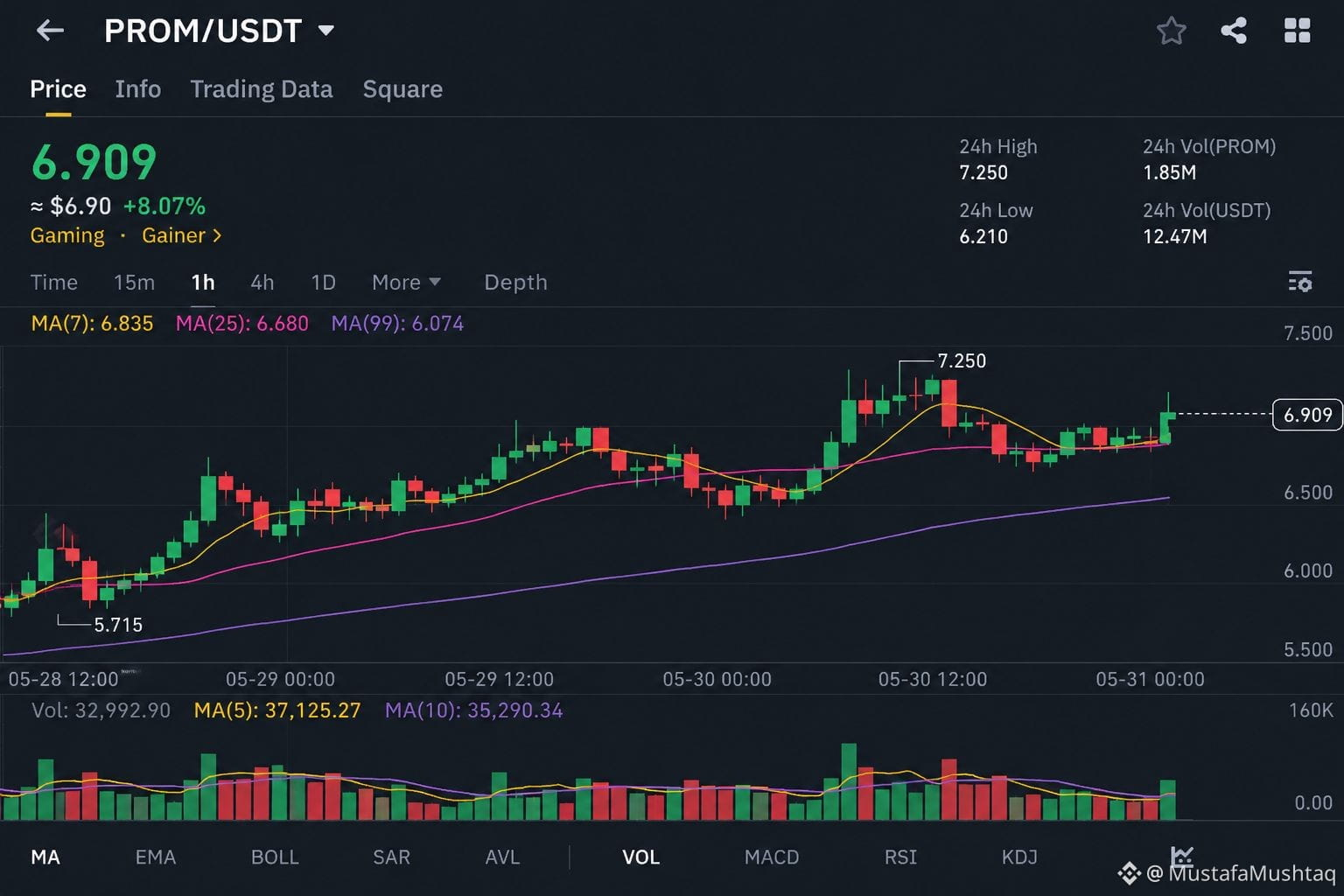Click the ≈ $6.90 dollar price

[71, 206]
